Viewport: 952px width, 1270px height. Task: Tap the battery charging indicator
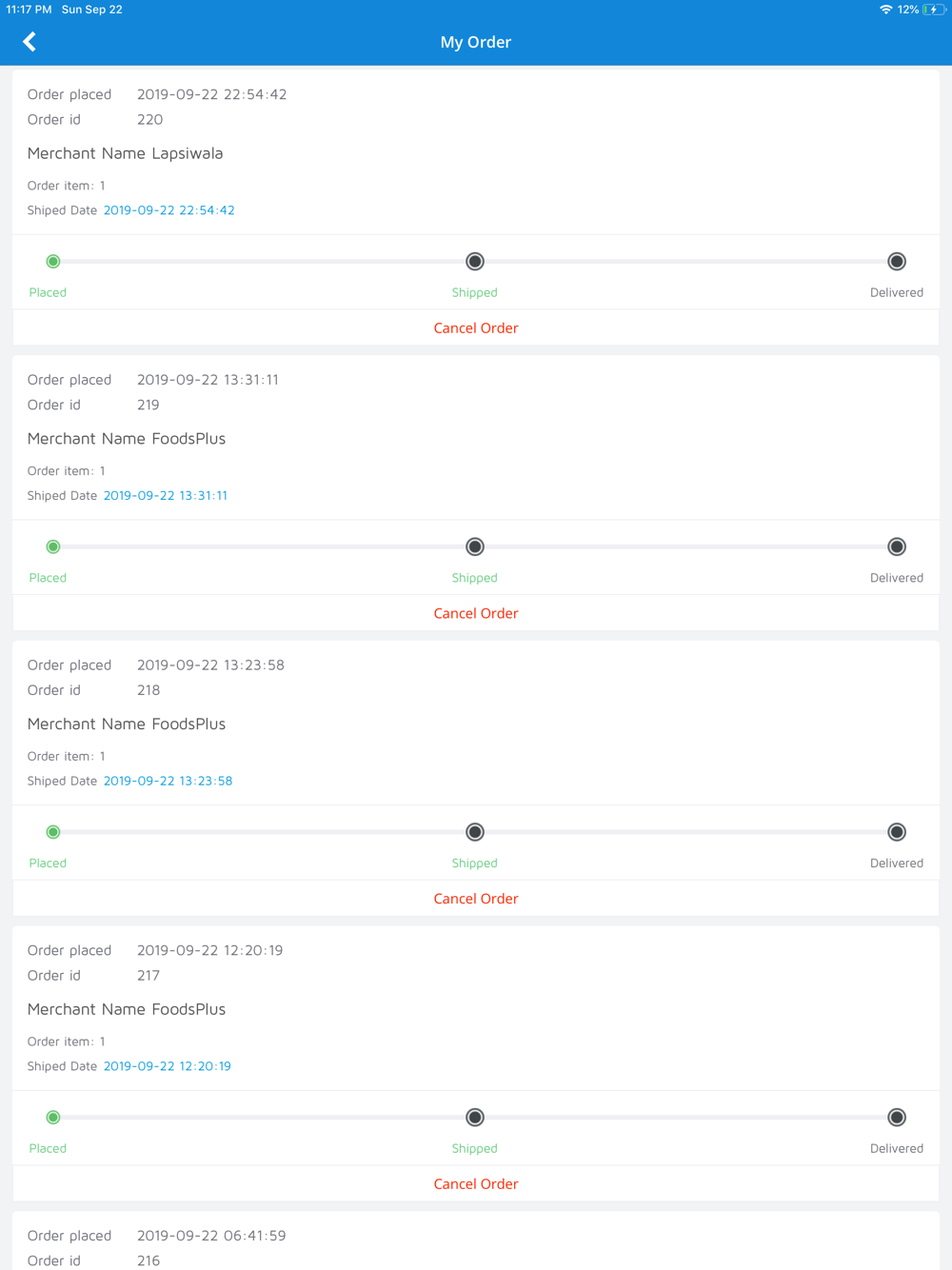(x=933, y=10)
